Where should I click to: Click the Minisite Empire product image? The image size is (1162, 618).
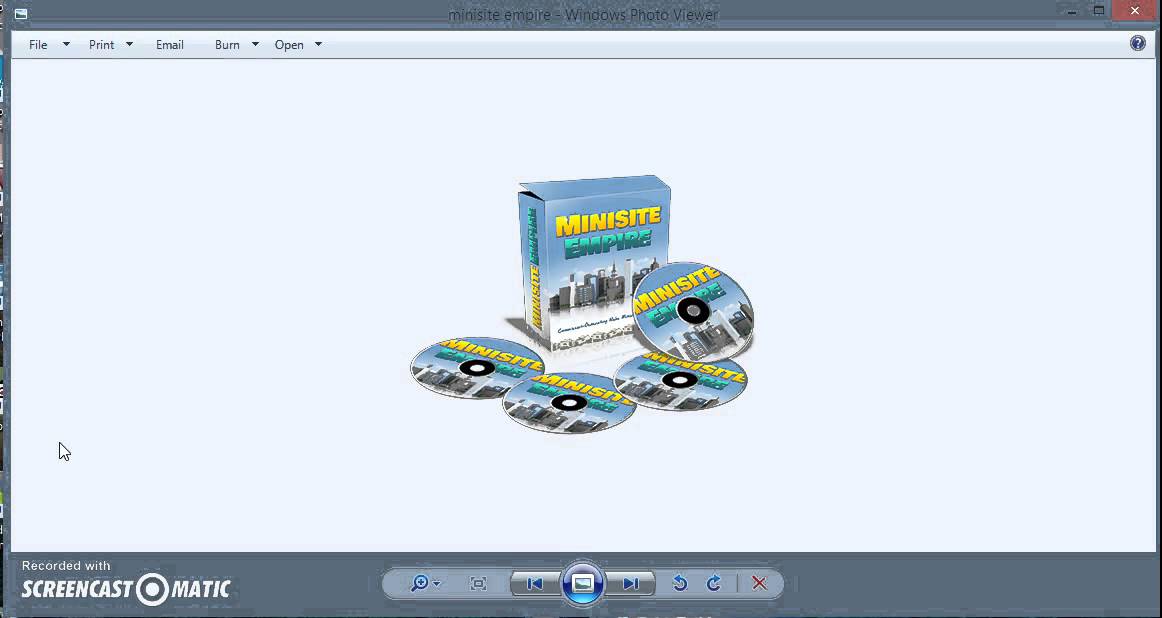tap(582, 304)
